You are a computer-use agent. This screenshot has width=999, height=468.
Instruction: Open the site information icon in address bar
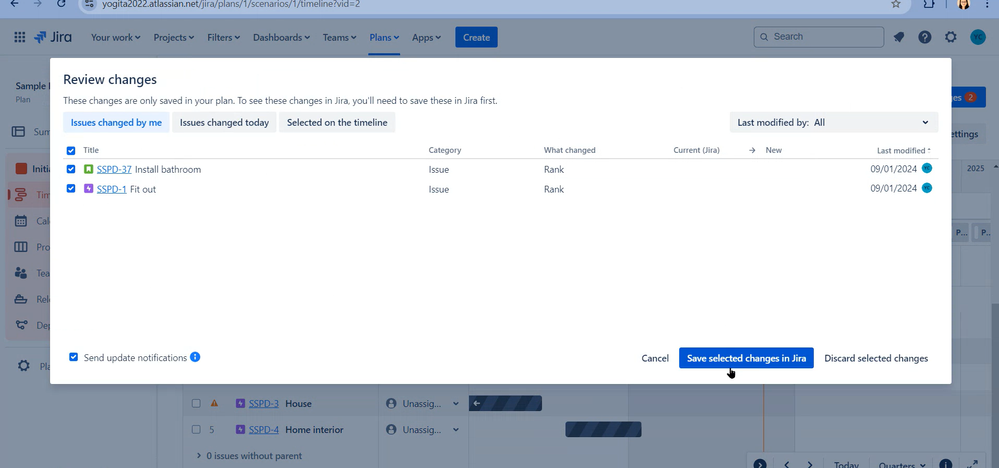(x=89, y=4)
